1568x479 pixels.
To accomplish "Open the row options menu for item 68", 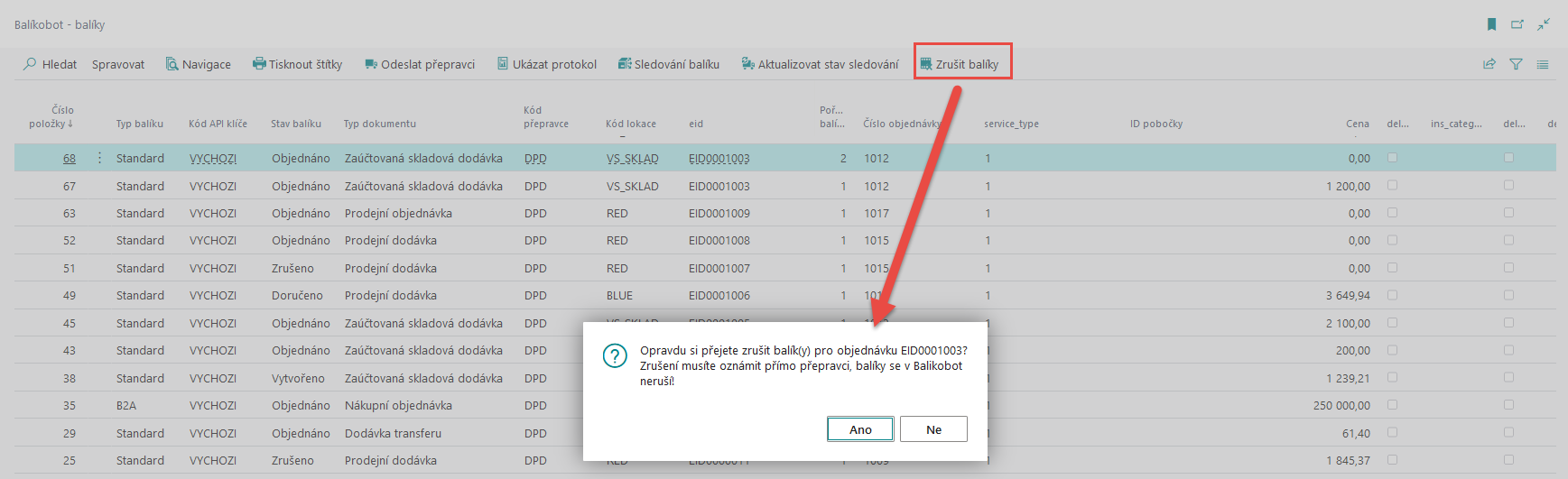I will tap(99, 158).
